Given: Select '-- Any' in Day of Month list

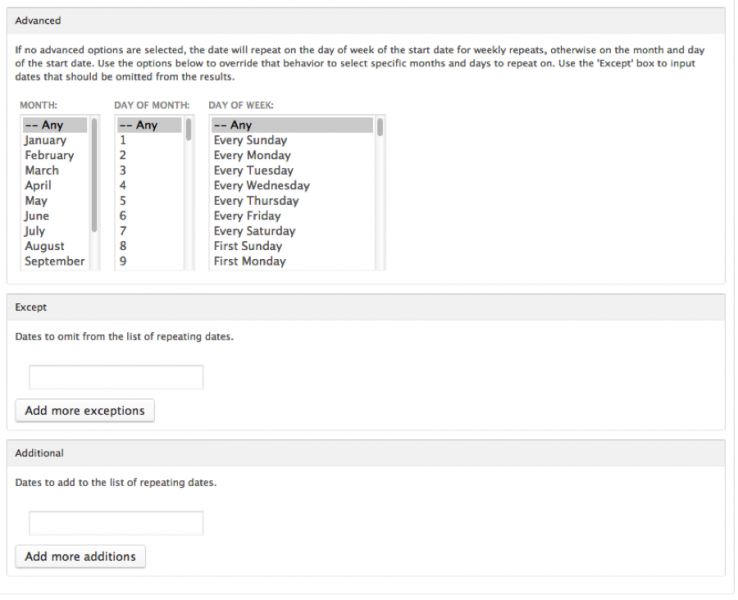Looking at the screenshot, I should click(x=137, y=126).
